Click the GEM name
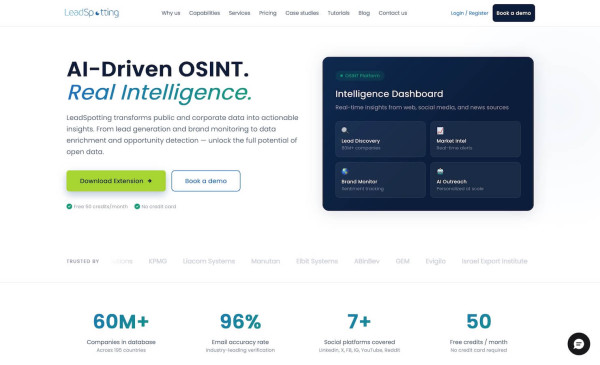The width and height of the screenshot is (600, 365). pos(403,261)
